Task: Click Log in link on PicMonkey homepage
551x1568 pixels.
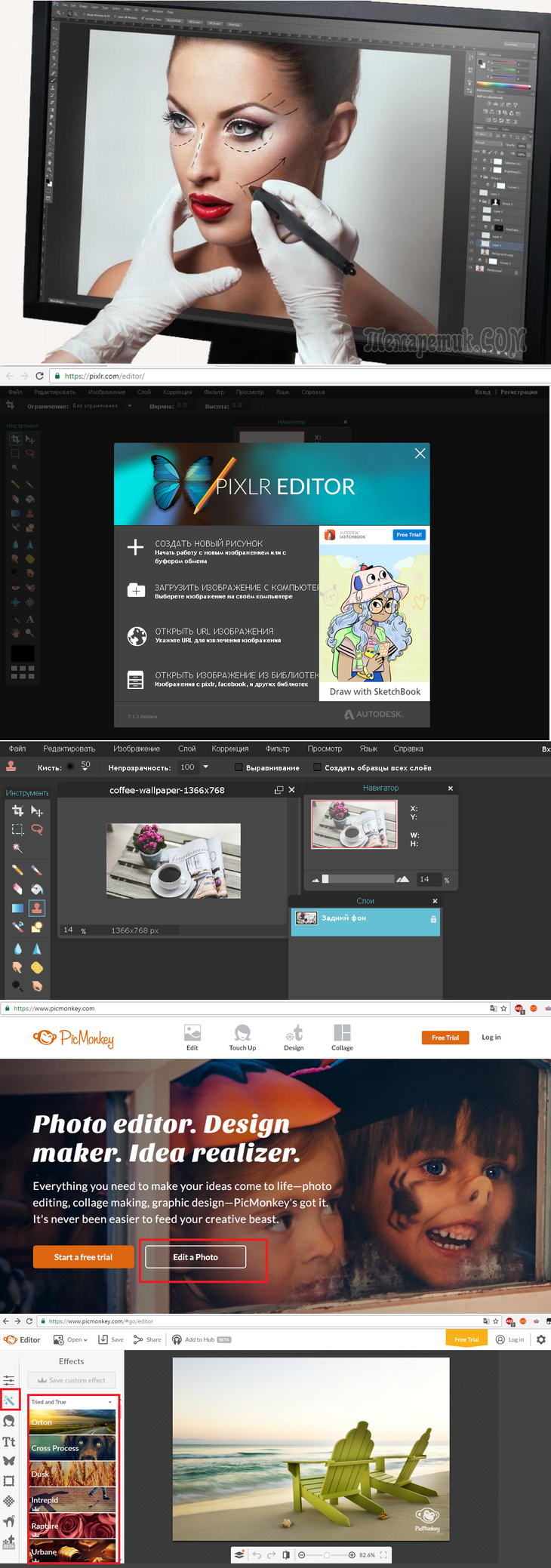Action: (491, 1038)
